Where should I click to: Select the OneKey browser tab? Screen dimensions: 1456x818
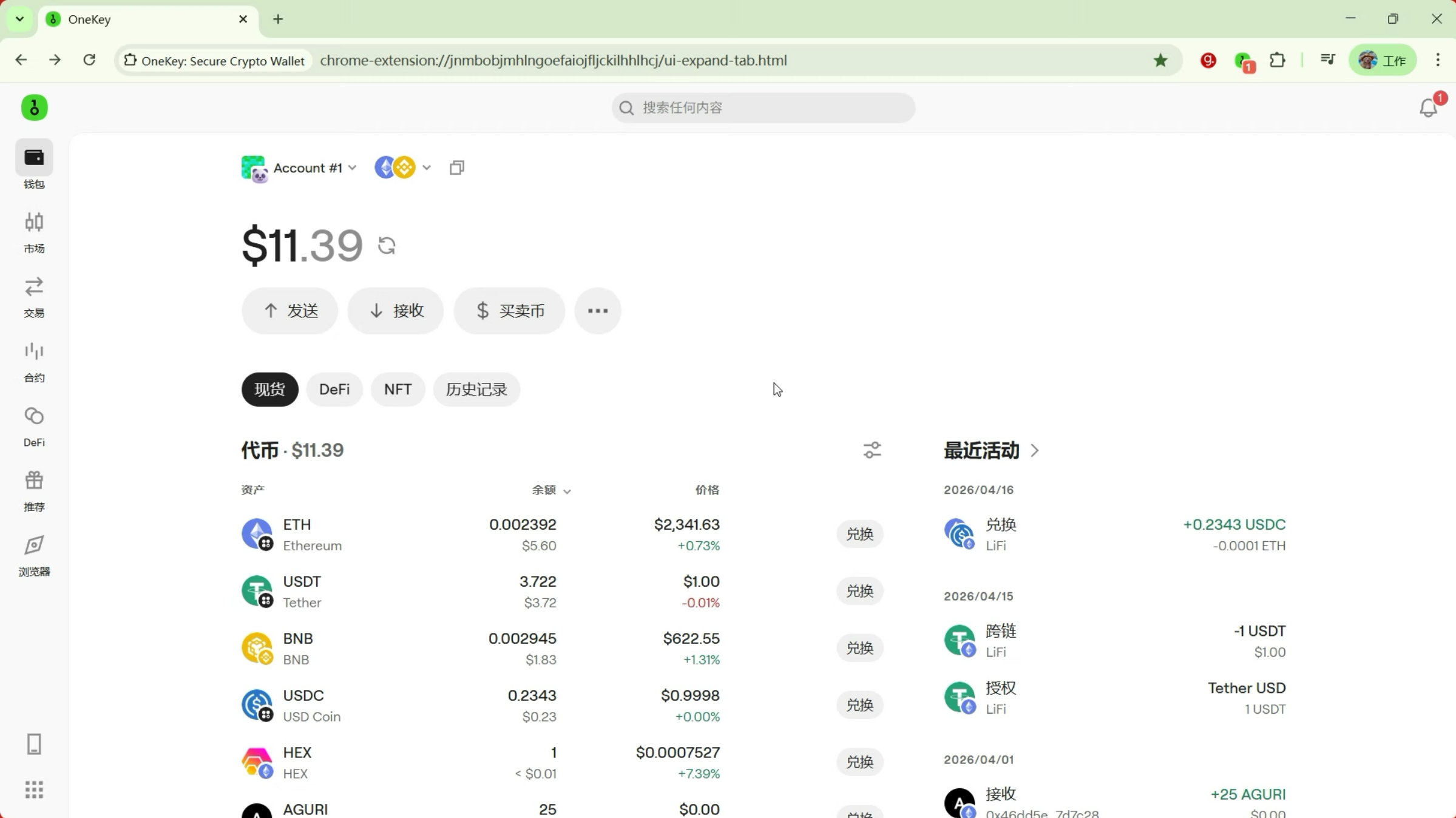[149, 19]
